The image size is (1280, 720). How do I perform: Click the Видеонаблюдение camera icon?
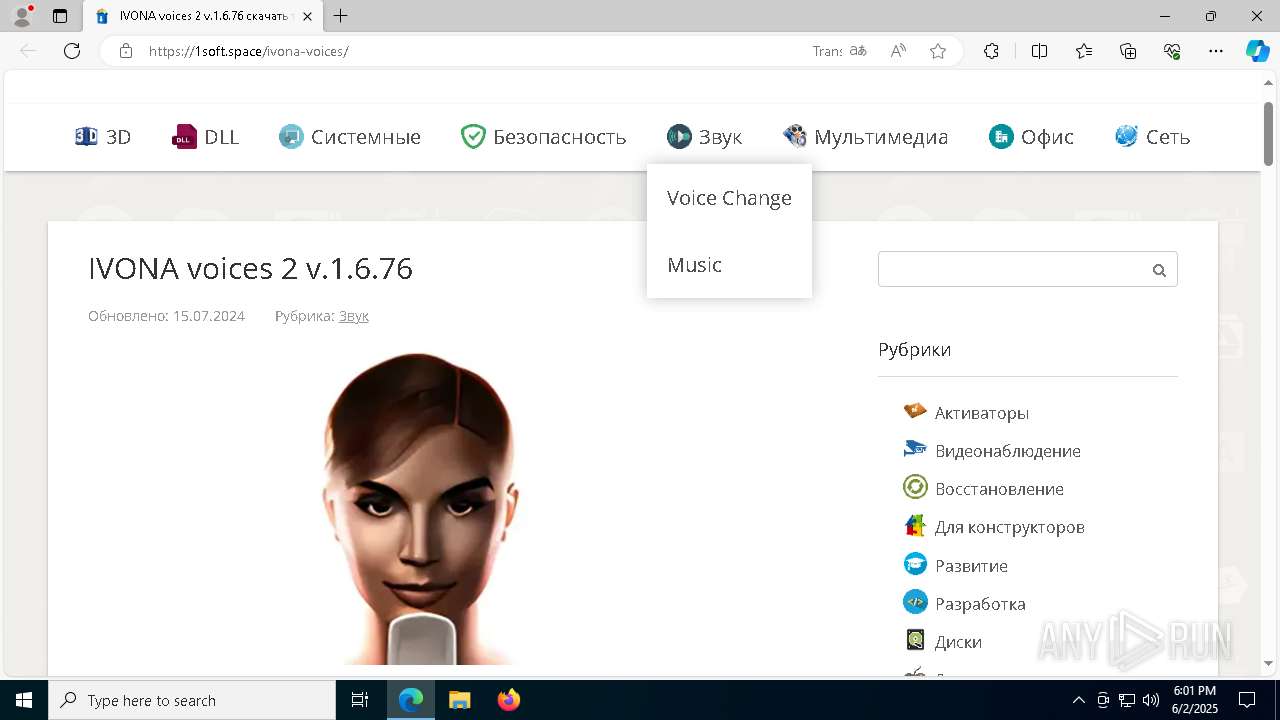coord(915,449)
